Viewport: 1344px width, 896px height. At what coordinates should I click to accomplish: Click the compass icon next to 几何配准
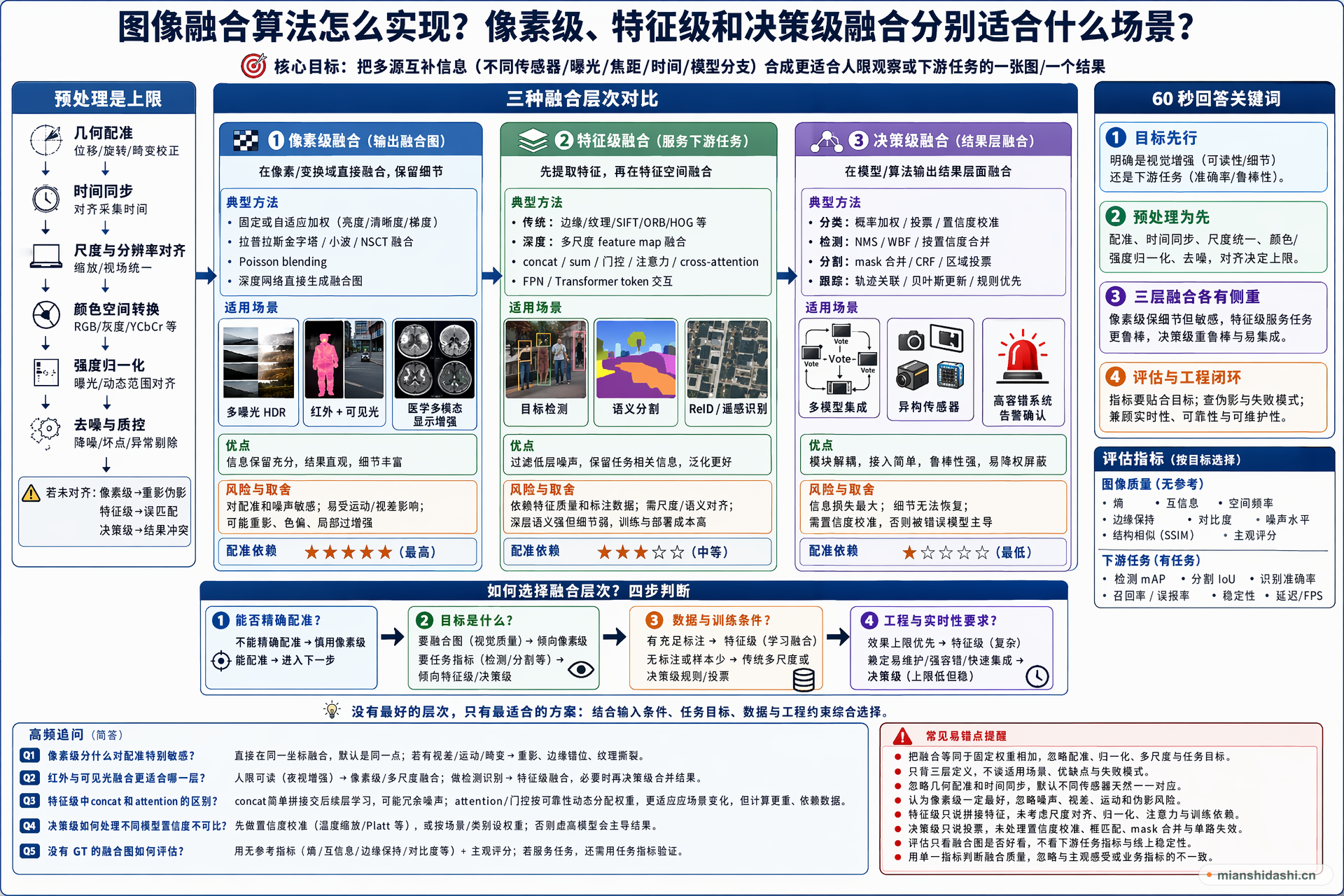tap(46, 139)
